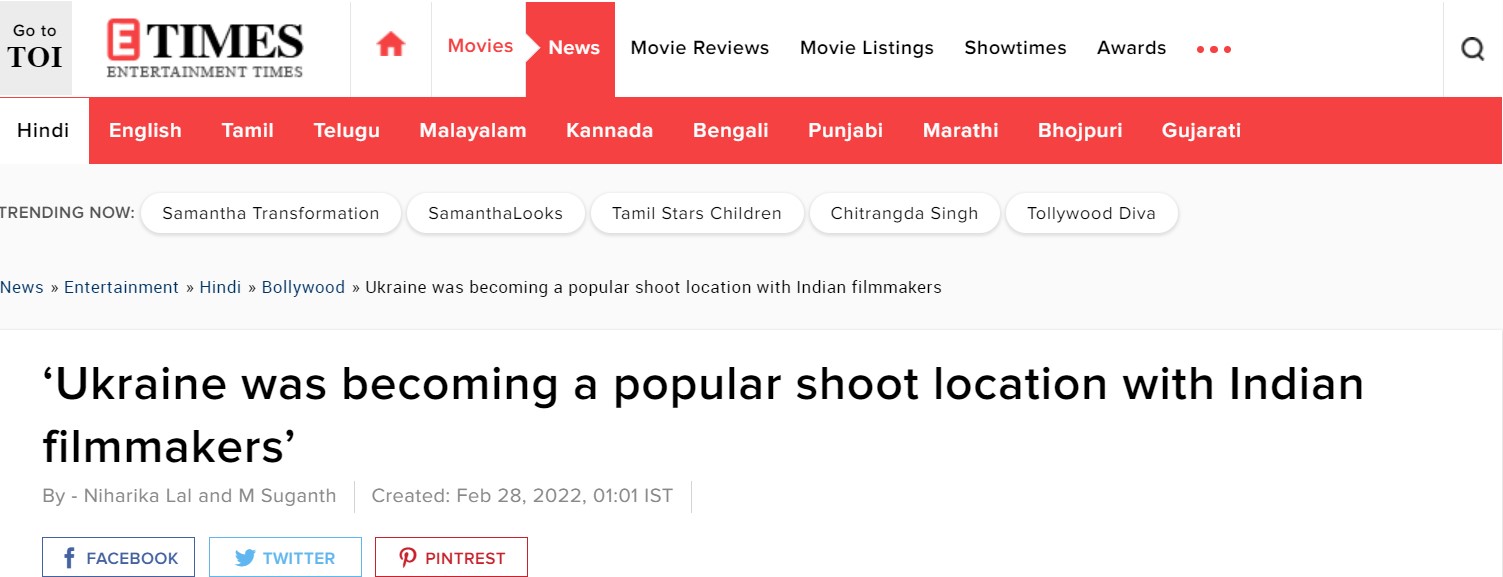Open trending topic Samantha Transformation
Image resolution: width=1503 pixels, height=577 pixels.
point(271,213)
